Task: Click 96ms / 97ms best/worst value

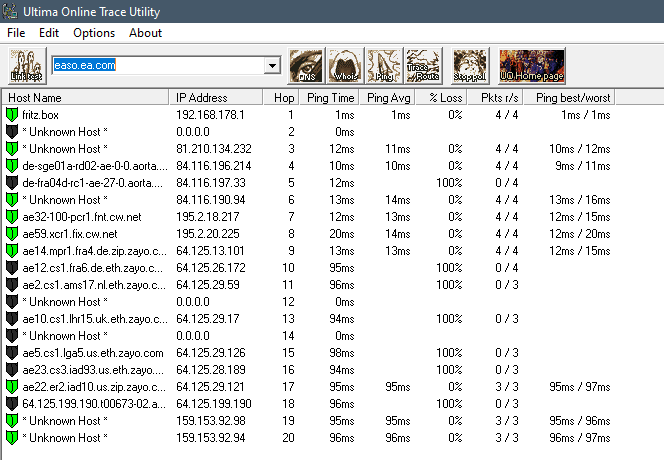Action: tap(580, 438)
